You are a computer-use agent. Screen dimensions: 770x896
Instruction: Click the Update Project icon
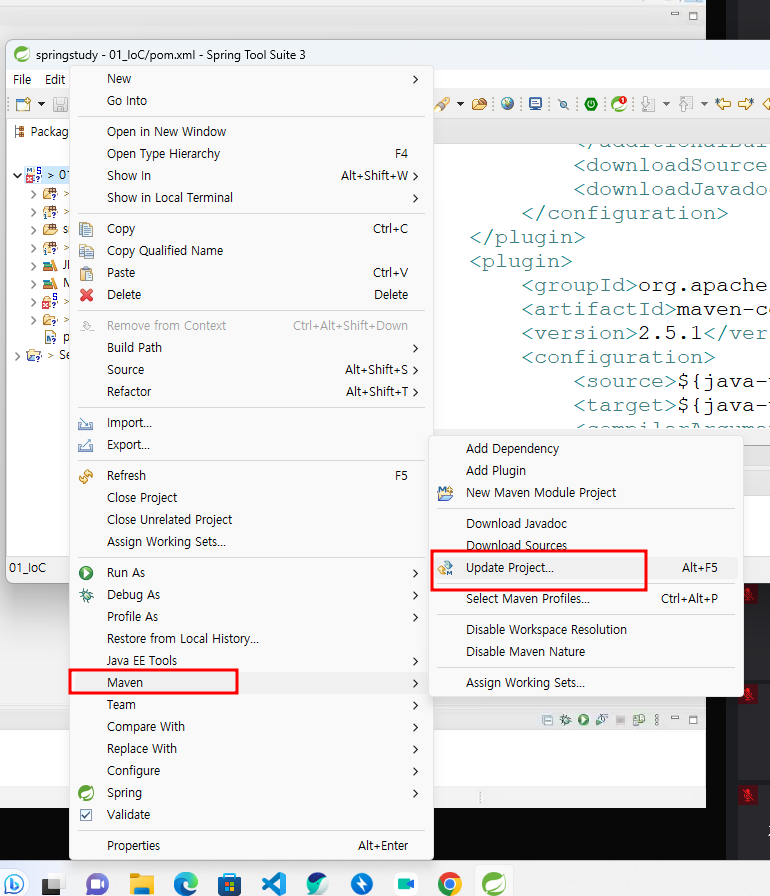[x=446, y=568]
